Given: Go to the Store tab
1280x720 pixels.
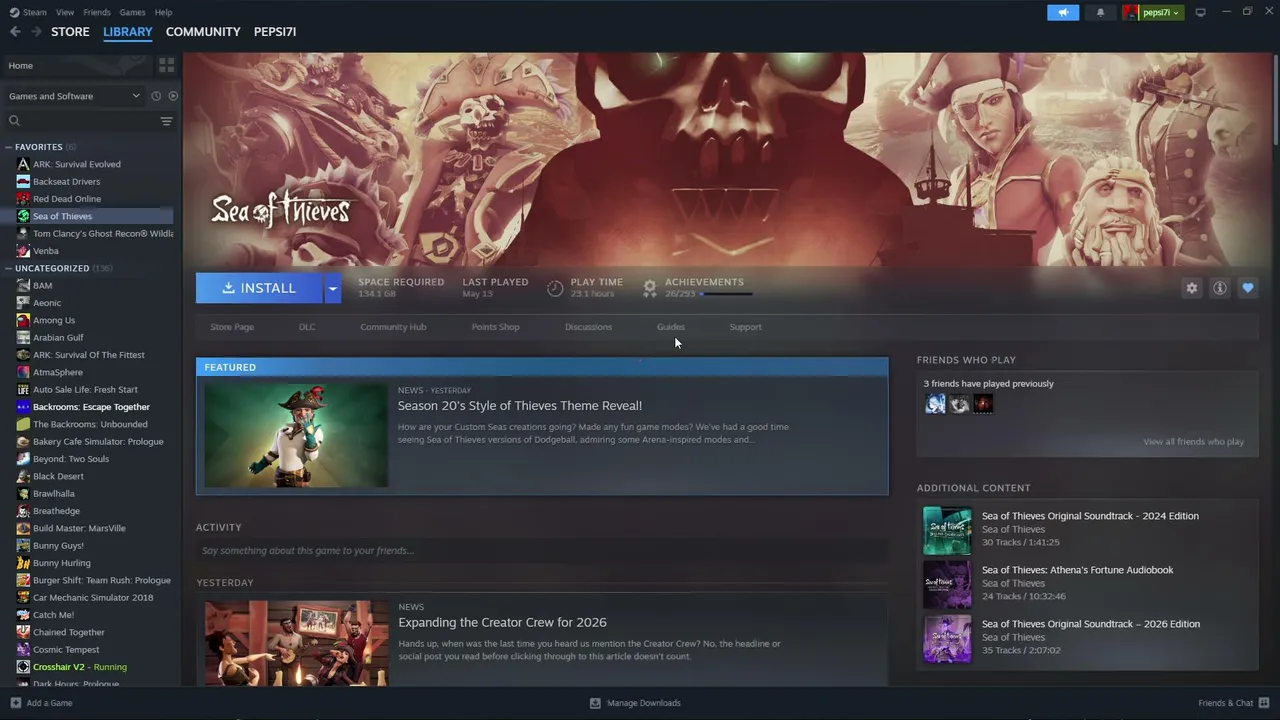Looking at the screenshot, I should pyautogui.click(x=70, y=32).
